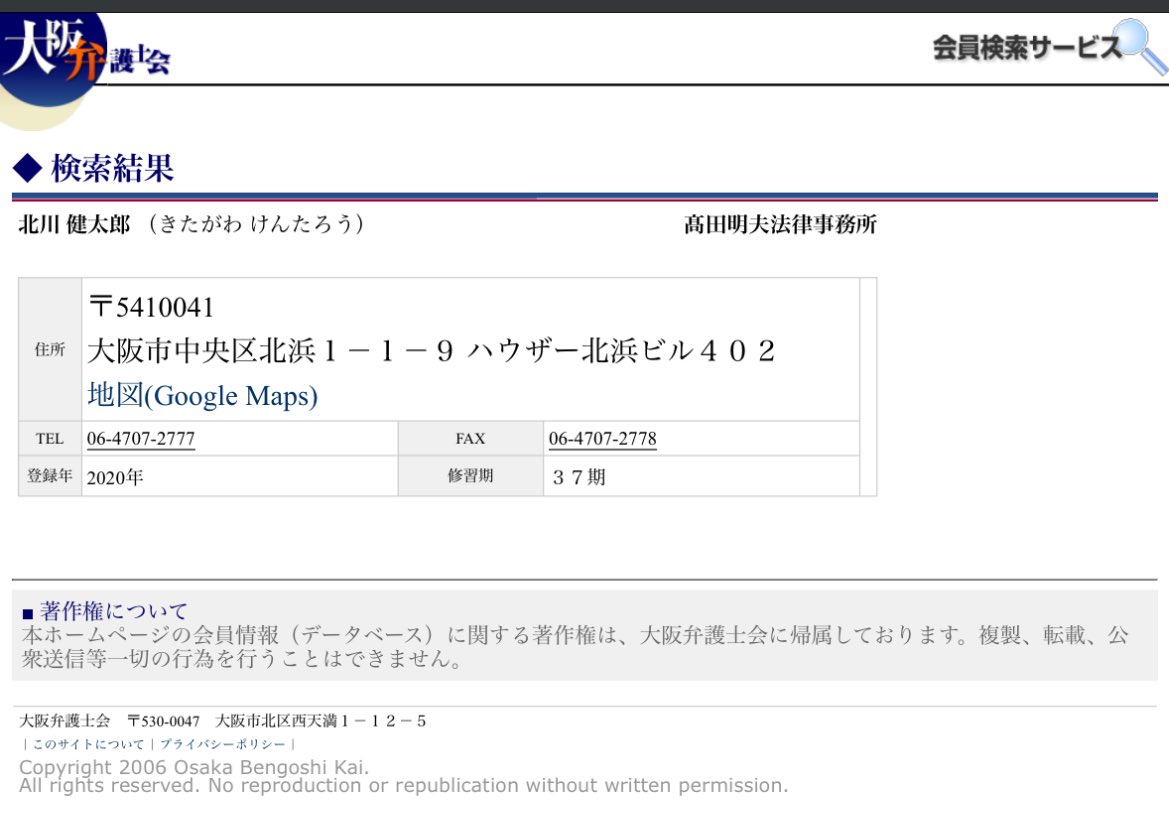Click the office name 髙田明夫法律事務所

pyautogui.click(x=780, y=224)
